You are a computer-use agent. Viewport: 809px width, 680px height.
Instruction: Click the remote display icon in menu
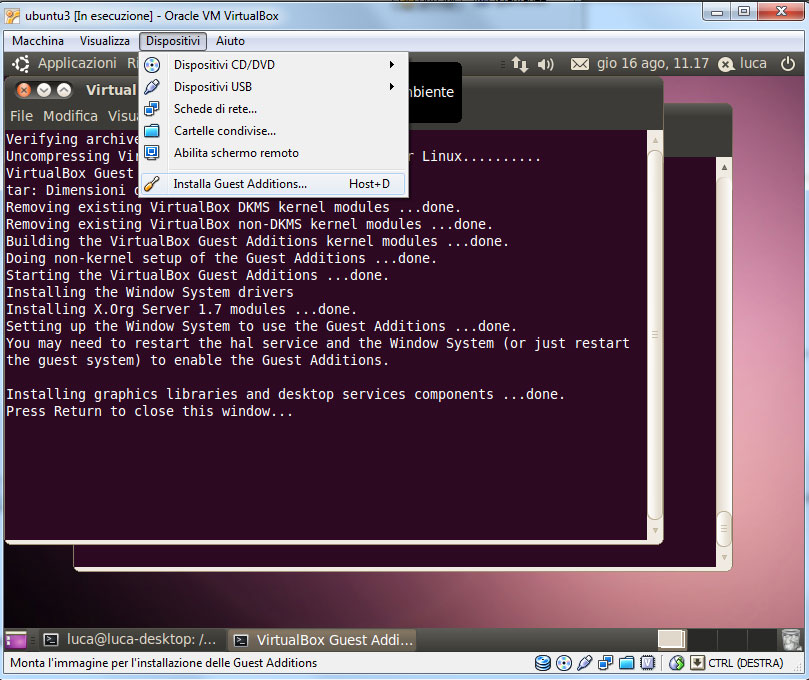tap(152, 153)
